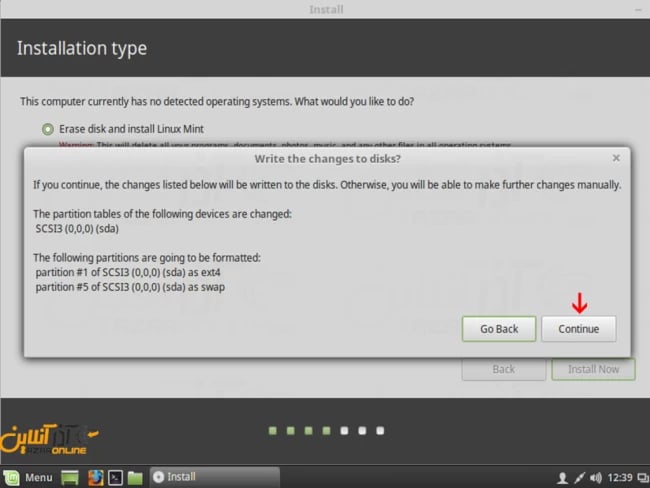This screenshot has width=650, height=488.
Task: Click the Back button behind the dialog
Action: (x=503, y=369)
